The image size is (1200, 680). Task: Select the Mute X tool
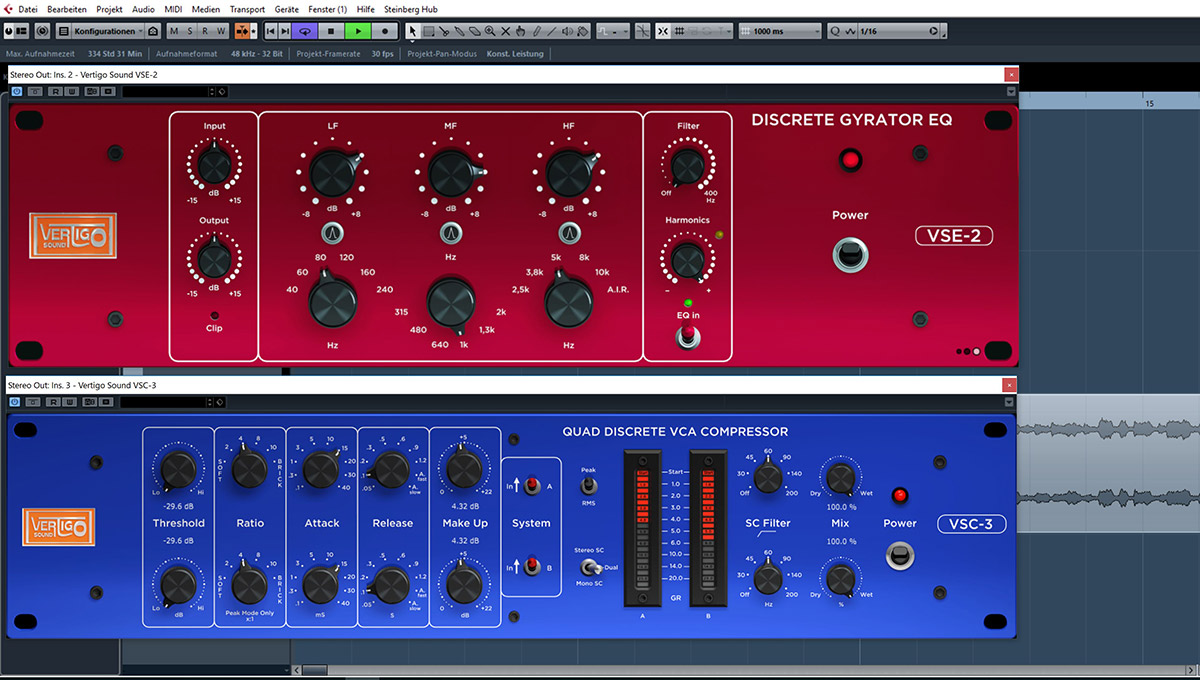coord(505,31)
